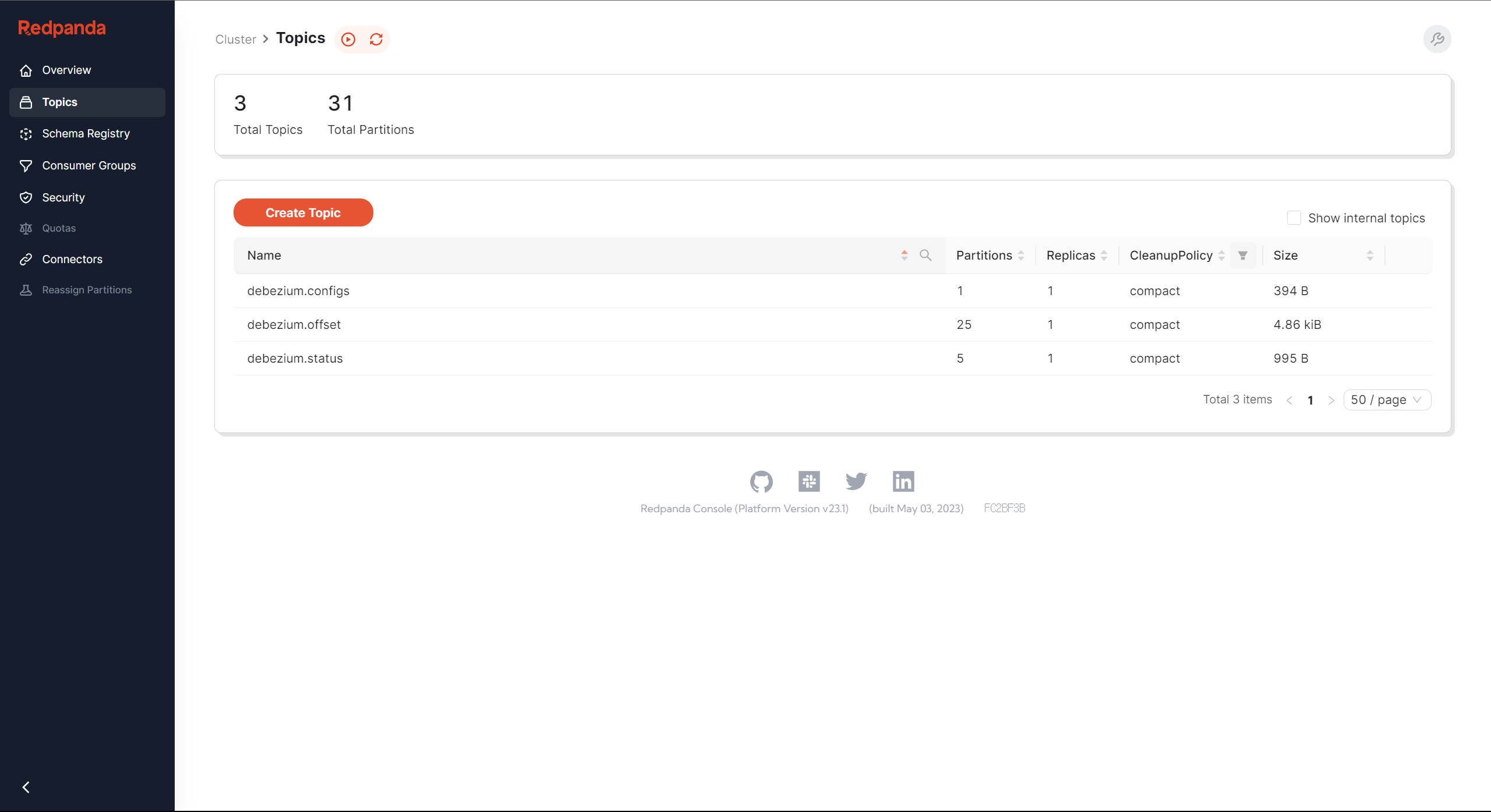Click size 4.86 kiB cell

[x=1297, y=325]
